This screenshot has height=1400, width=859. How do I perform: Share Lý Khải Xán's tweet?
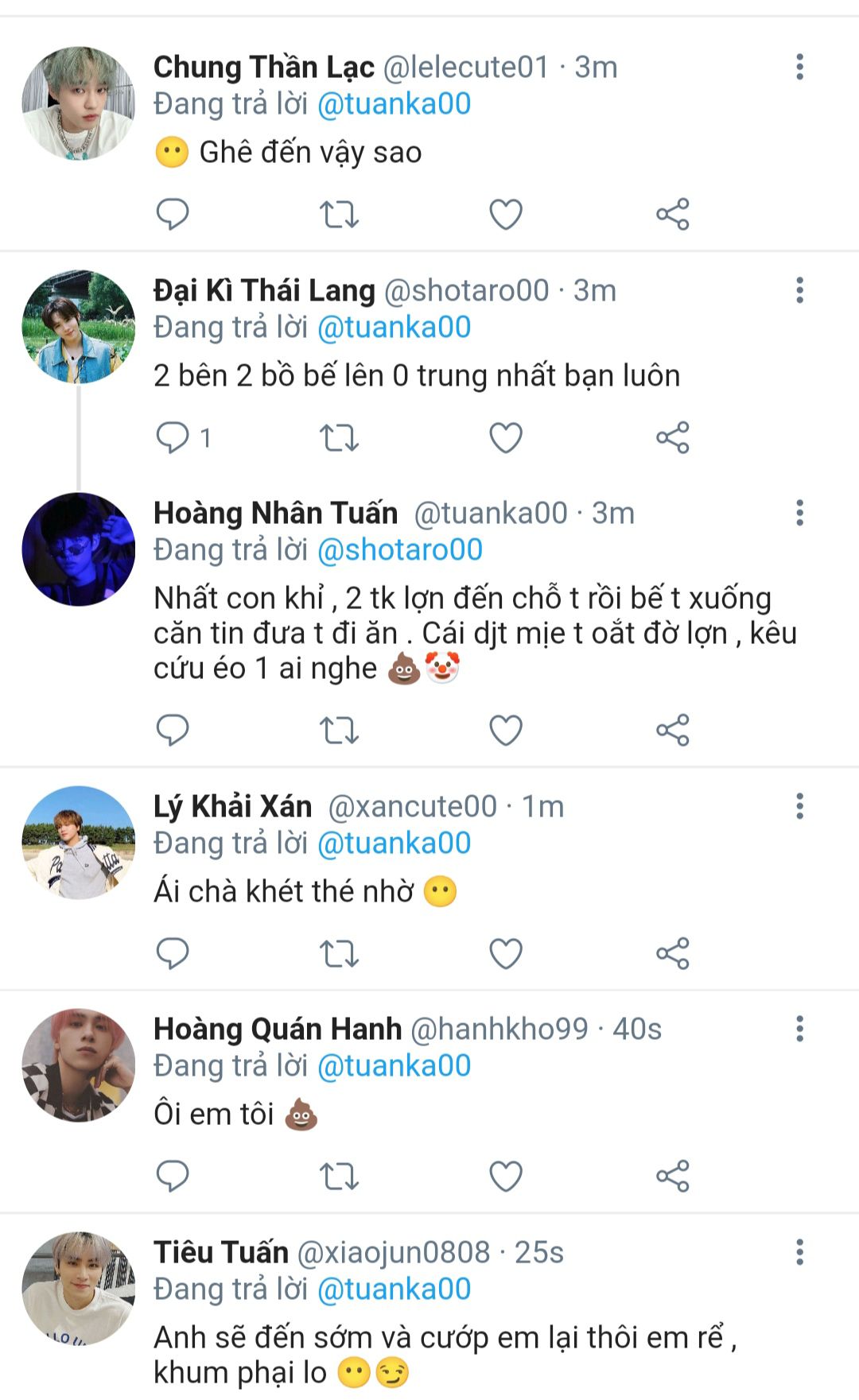(x=673, y=953)
